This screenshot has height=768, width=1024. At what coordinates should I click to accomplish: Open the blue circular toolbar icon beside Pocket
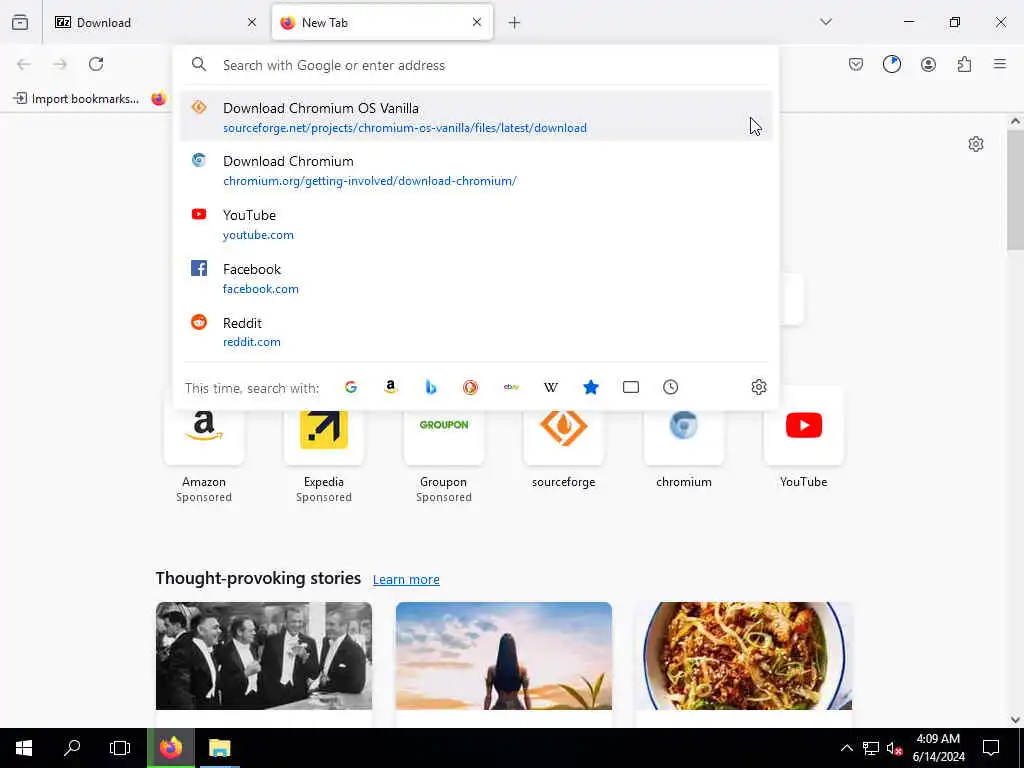891,64
